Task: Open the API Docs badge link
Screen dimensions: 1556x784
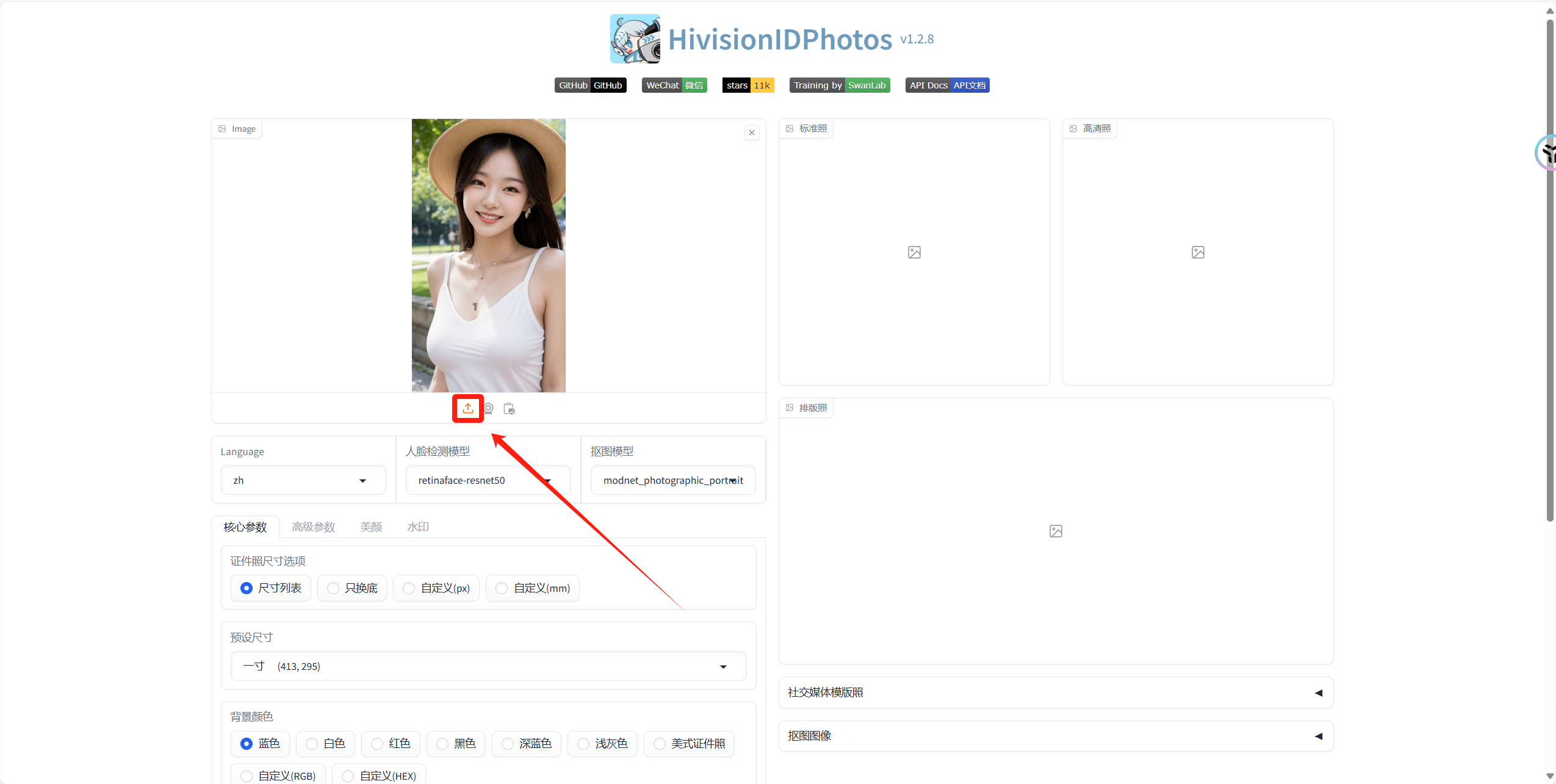Action: [x=947, y=85]
